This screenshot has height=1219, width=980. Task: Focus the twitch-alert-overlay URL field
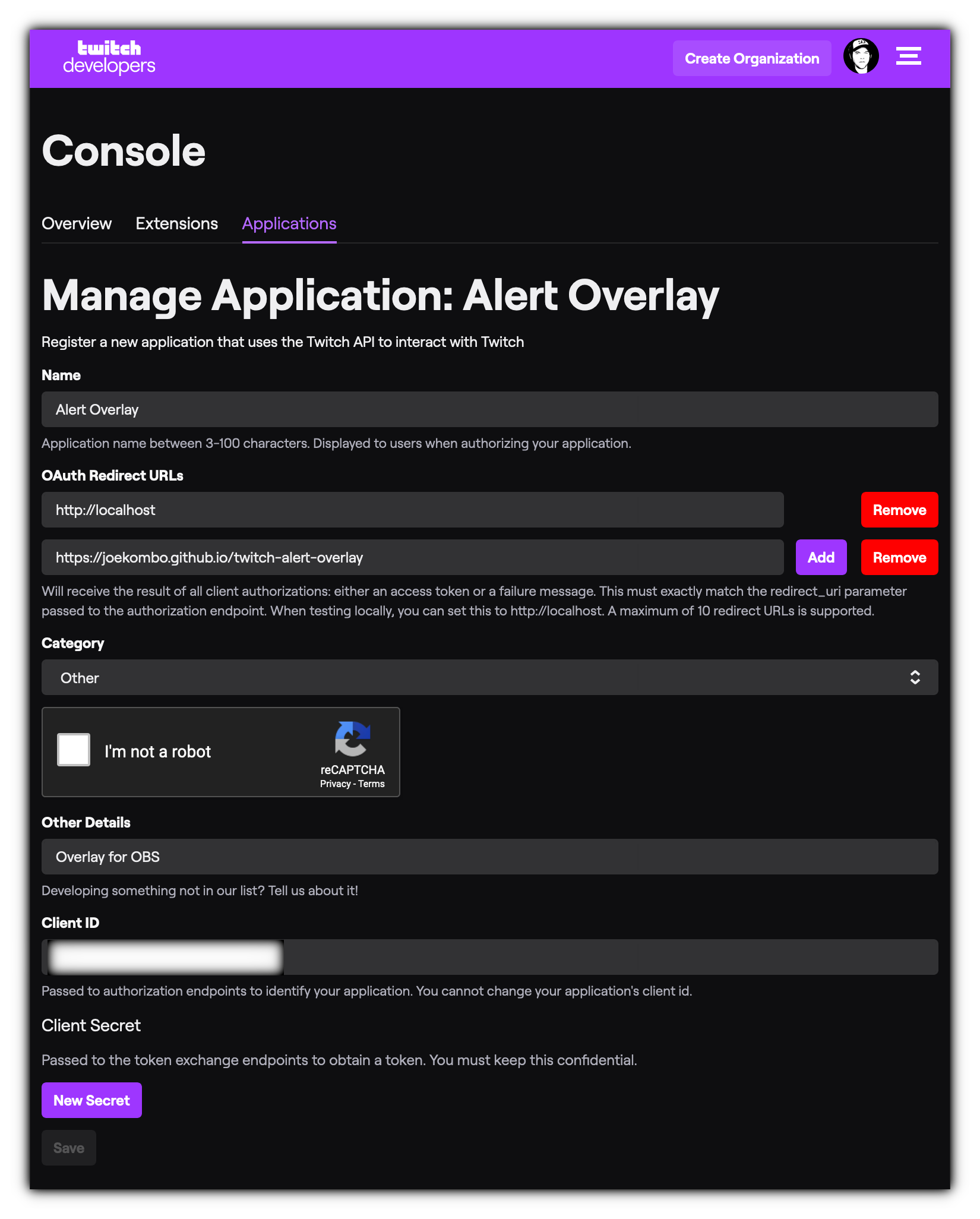(413, 557)
